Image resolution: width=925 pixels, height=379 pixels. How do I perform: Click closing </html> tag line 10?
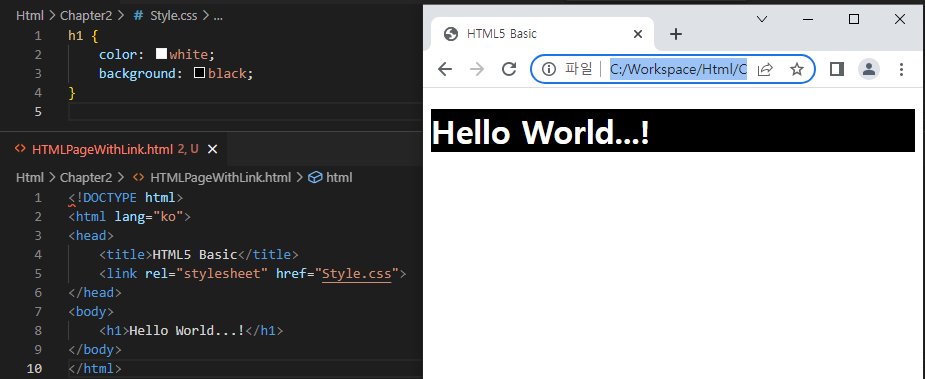click(95, 368)
